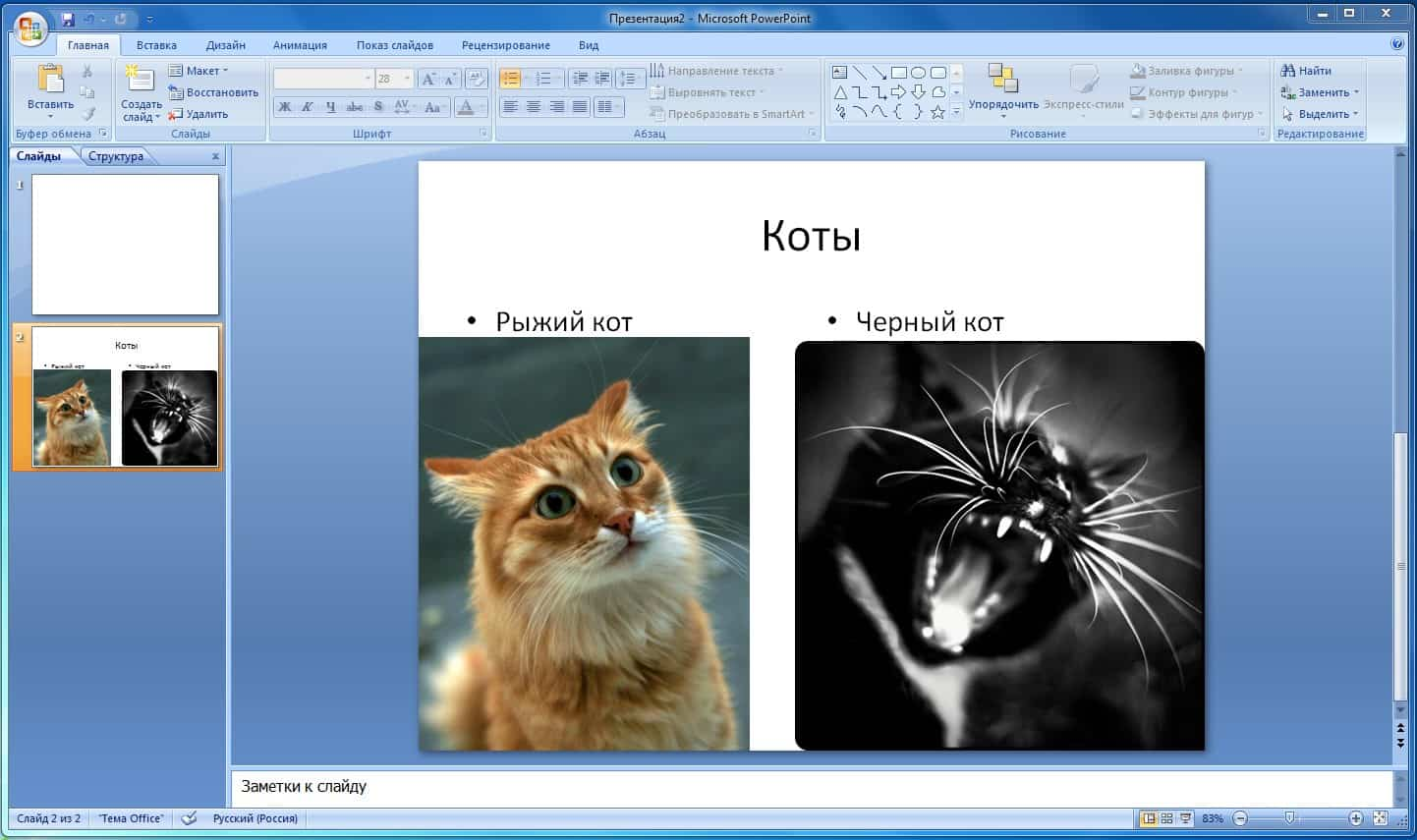Open Рисование dialog launcher

[x=1262, y=134]
